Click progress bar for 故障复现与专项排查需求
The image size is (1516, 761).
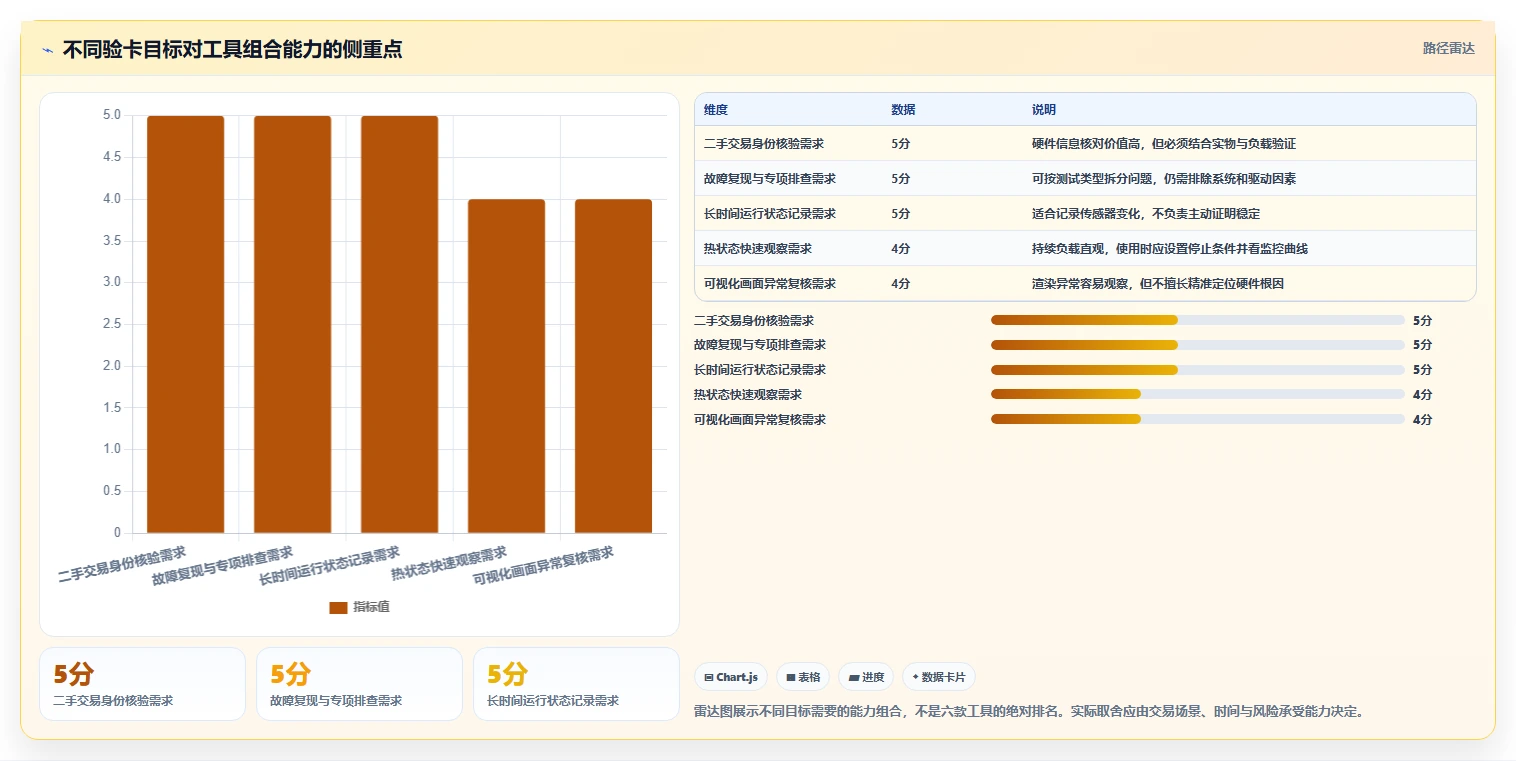[1198, 345]
